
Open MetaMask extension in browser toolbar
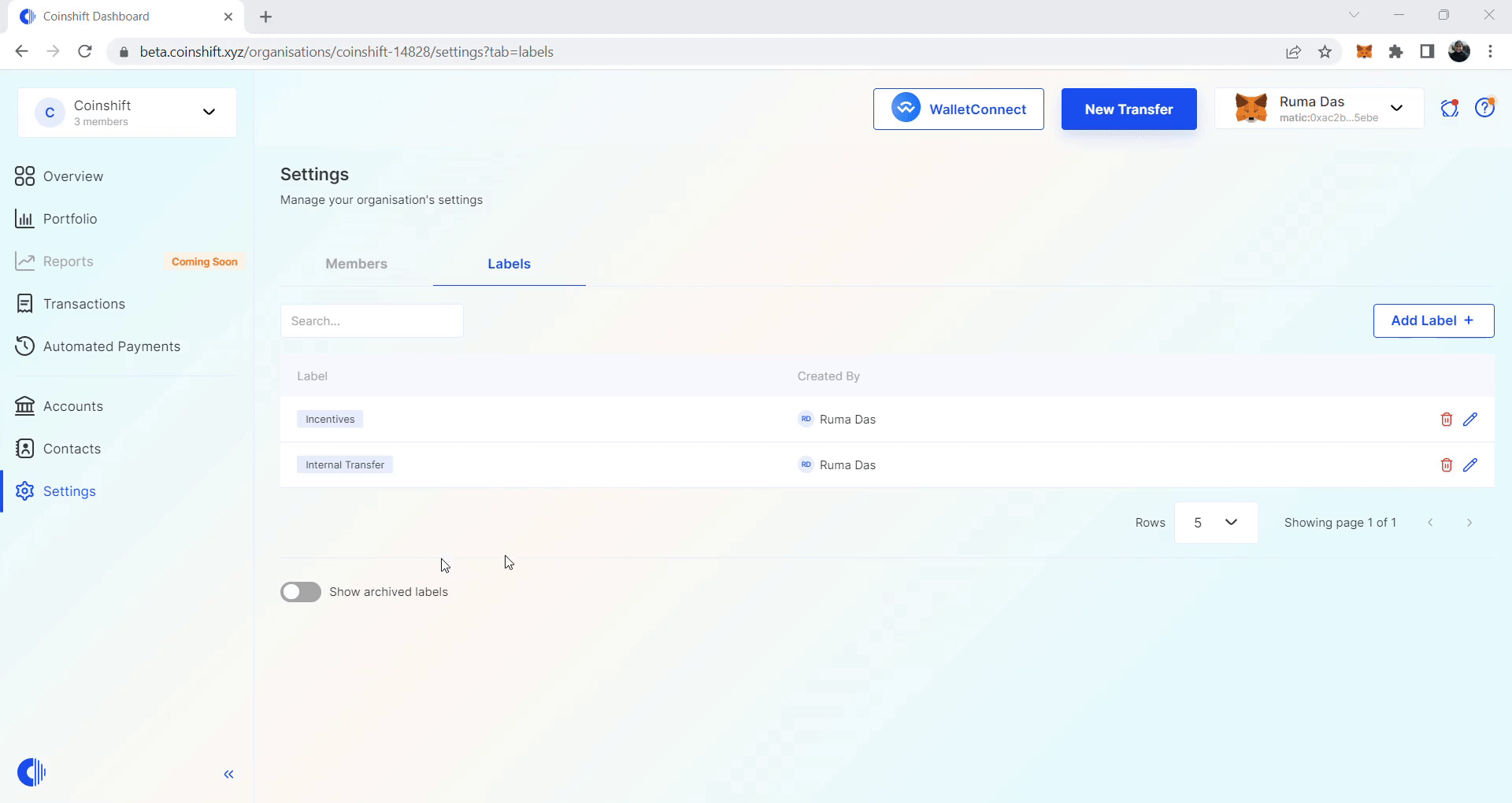tap(1364, 52)
